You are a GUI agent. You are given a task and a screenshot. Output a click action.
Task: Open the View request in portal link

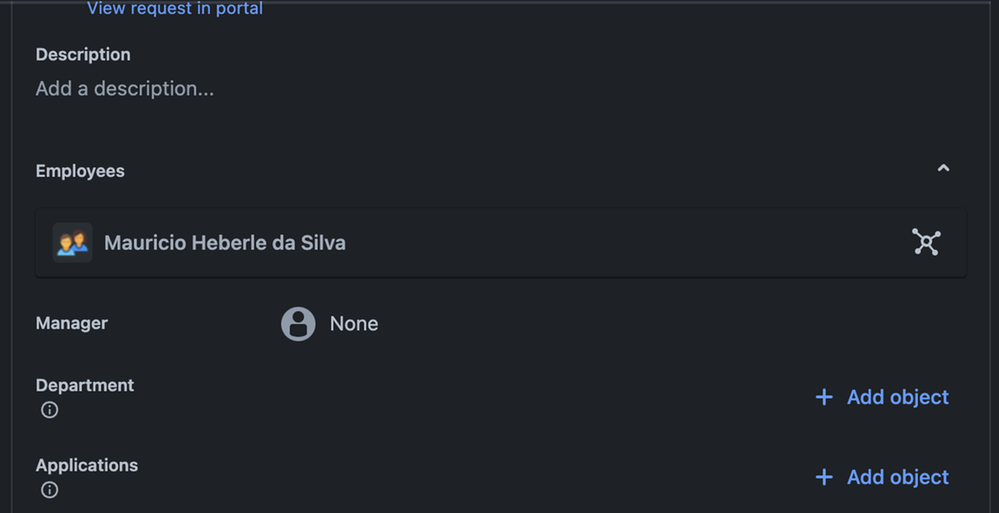point(175,8)
